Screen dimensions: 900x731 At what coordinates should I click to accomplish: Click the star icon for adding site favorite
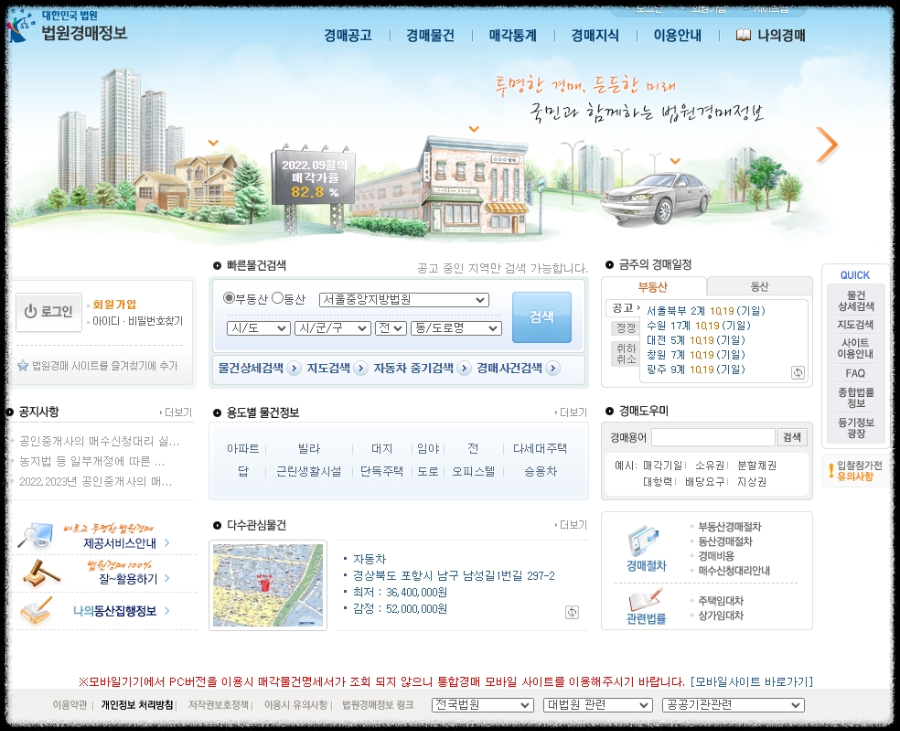click(x=21, y=363)
